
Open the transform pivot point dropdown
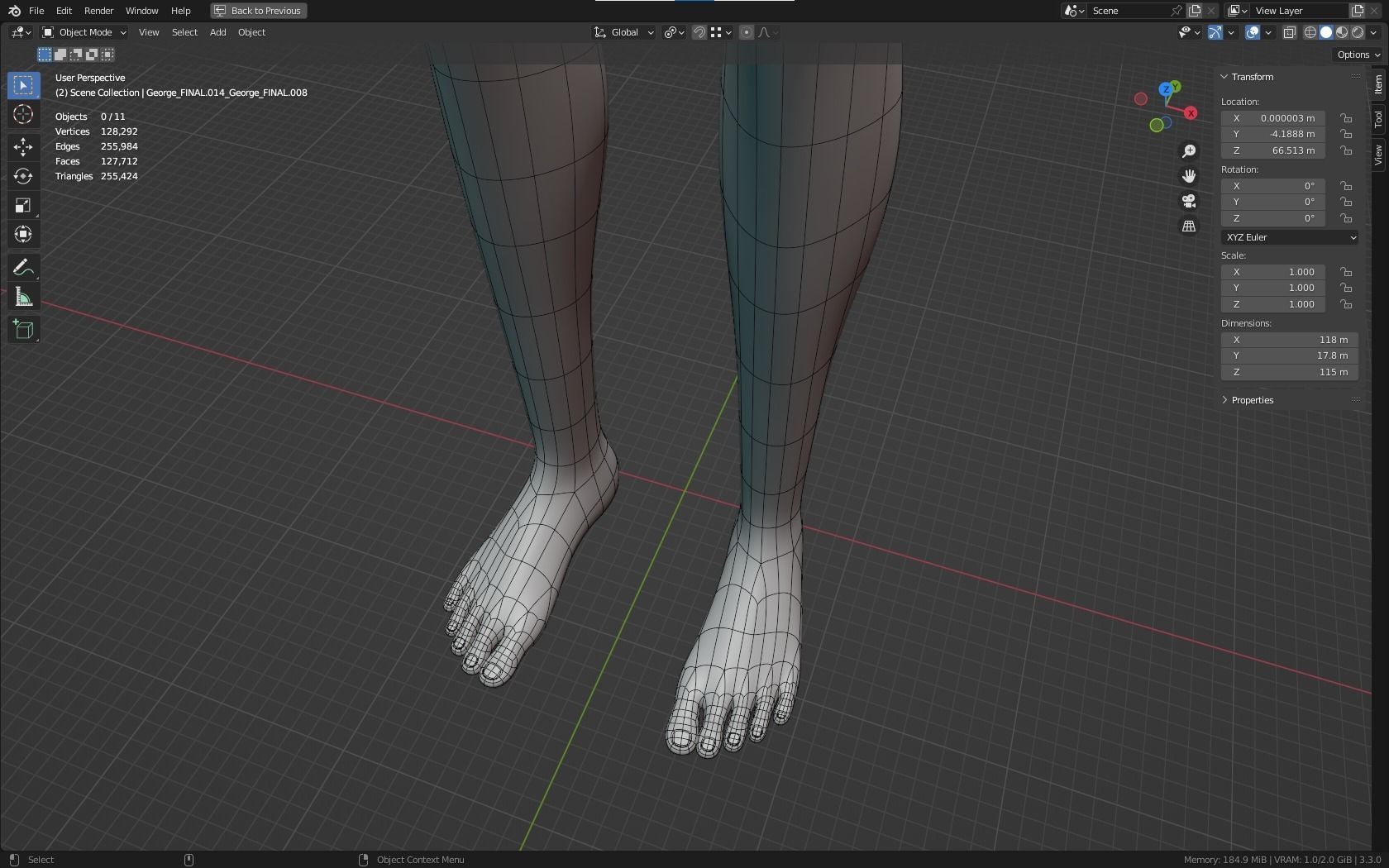(675, 32)
